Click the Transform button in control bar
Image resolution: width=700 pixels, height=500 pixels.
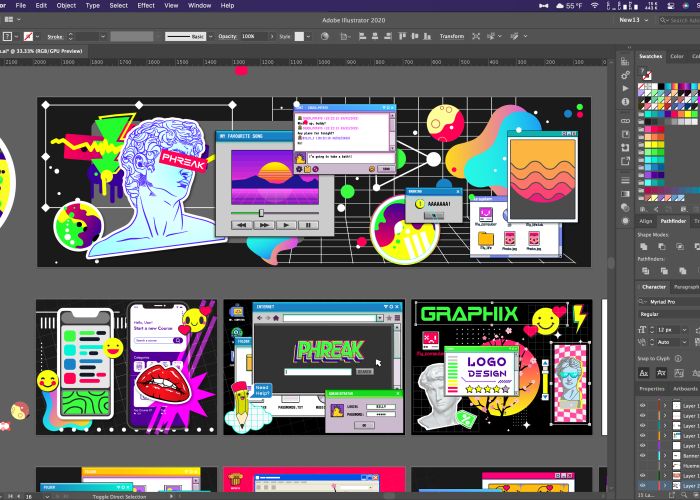coord(452,36)
